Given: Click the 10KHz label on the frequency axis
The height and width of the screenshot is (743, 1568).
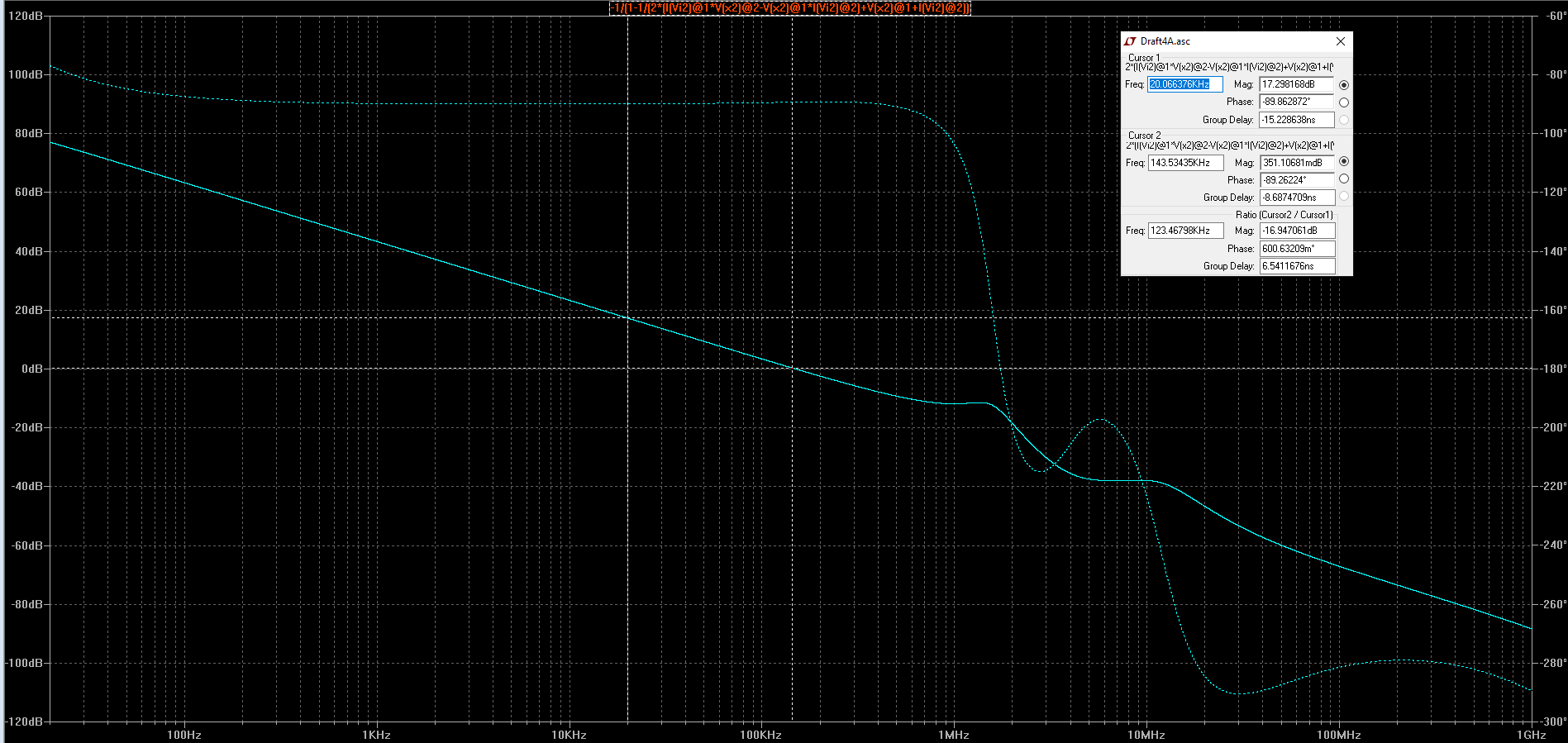Looking at the screenshot, I should (x=569, y=735).
